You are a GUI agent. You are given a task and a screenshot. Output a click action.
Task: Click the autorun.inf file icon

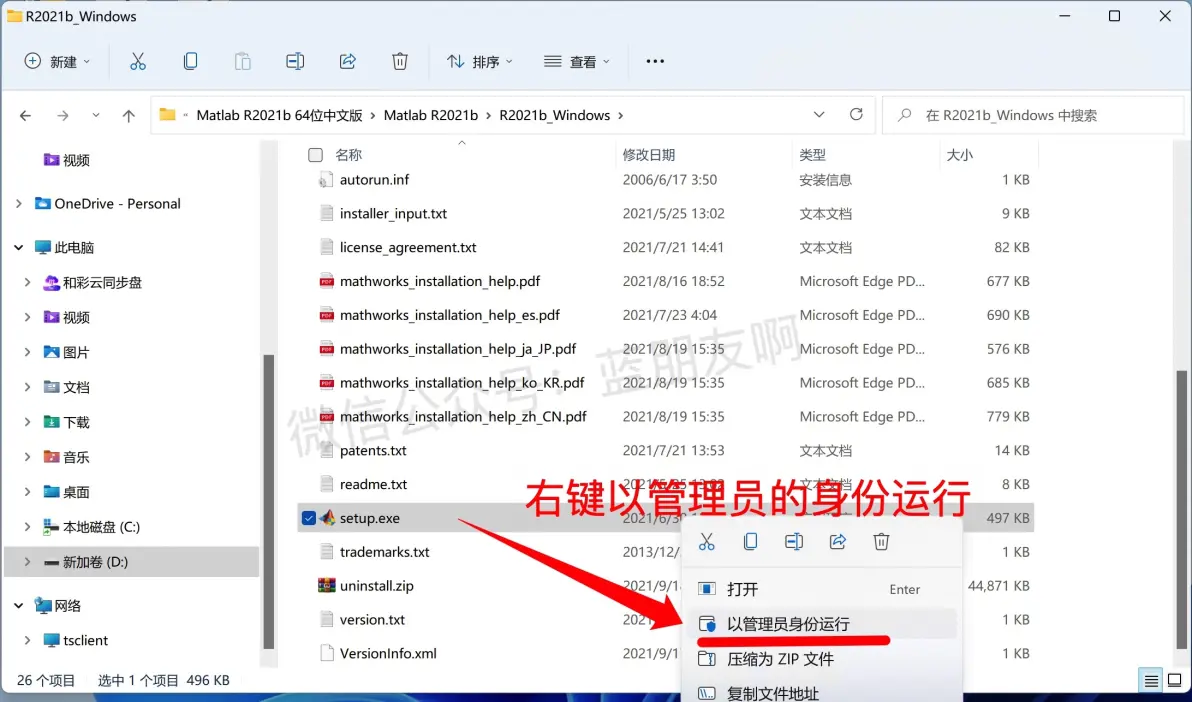(325, 179)
